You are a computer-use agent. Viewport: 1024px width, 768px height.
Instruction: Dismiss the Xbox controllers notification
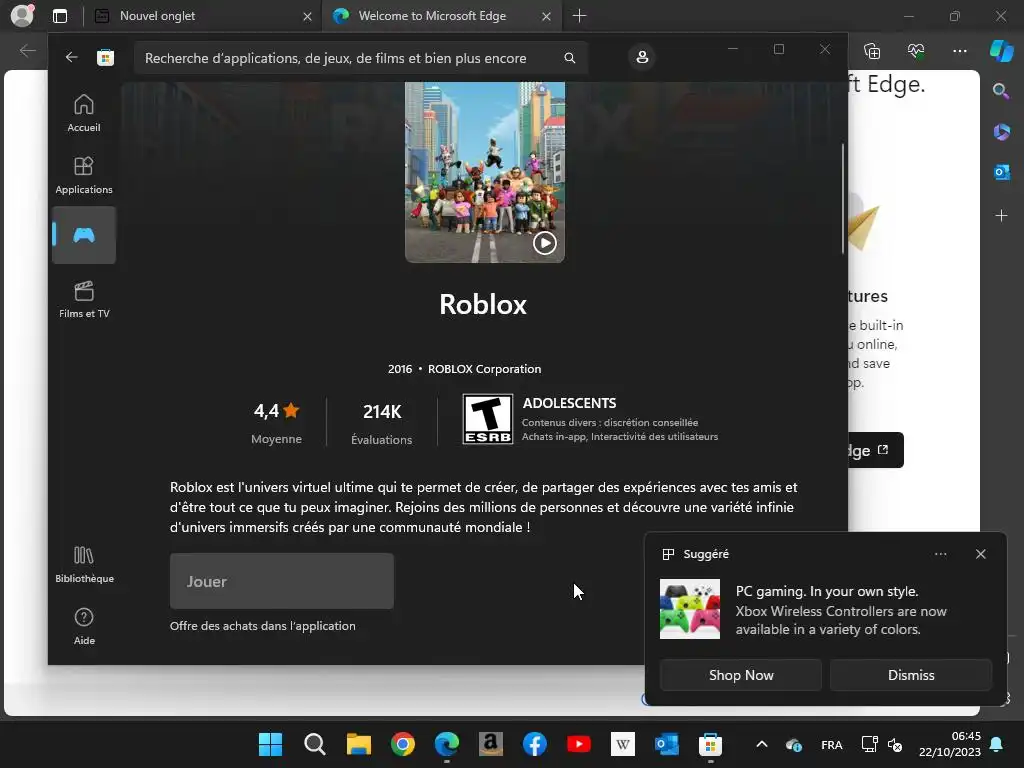click(911, 675)
